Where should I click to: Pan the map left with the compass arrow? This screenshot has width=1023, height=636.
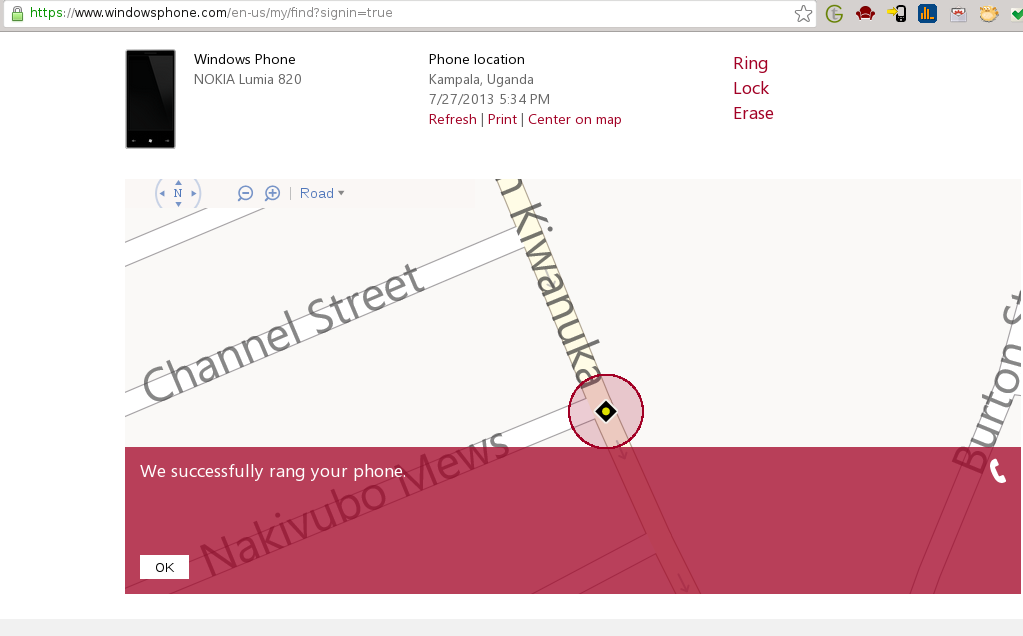[x=162, y=194]
